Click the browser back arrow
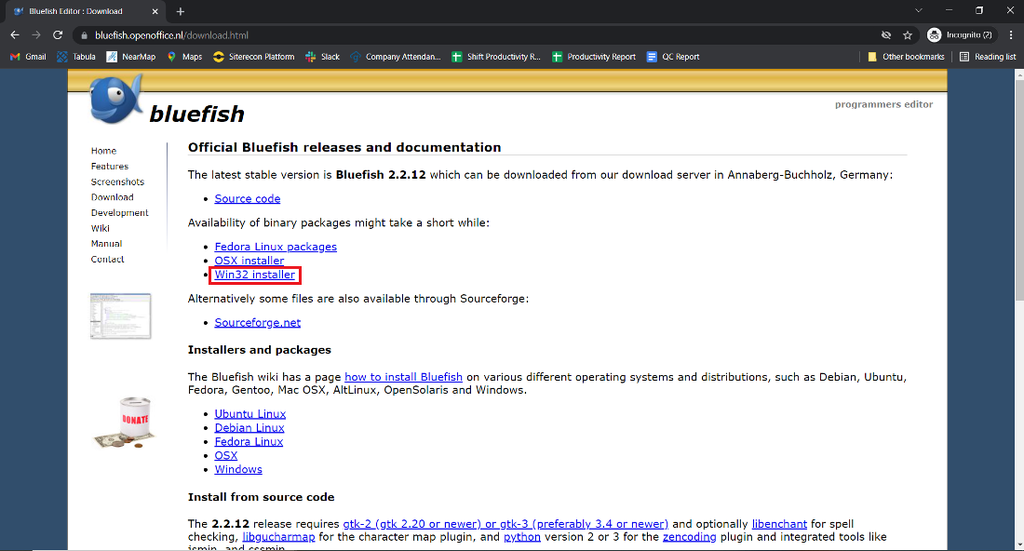This screenshot has height=551, width=1024. [15, 35]
